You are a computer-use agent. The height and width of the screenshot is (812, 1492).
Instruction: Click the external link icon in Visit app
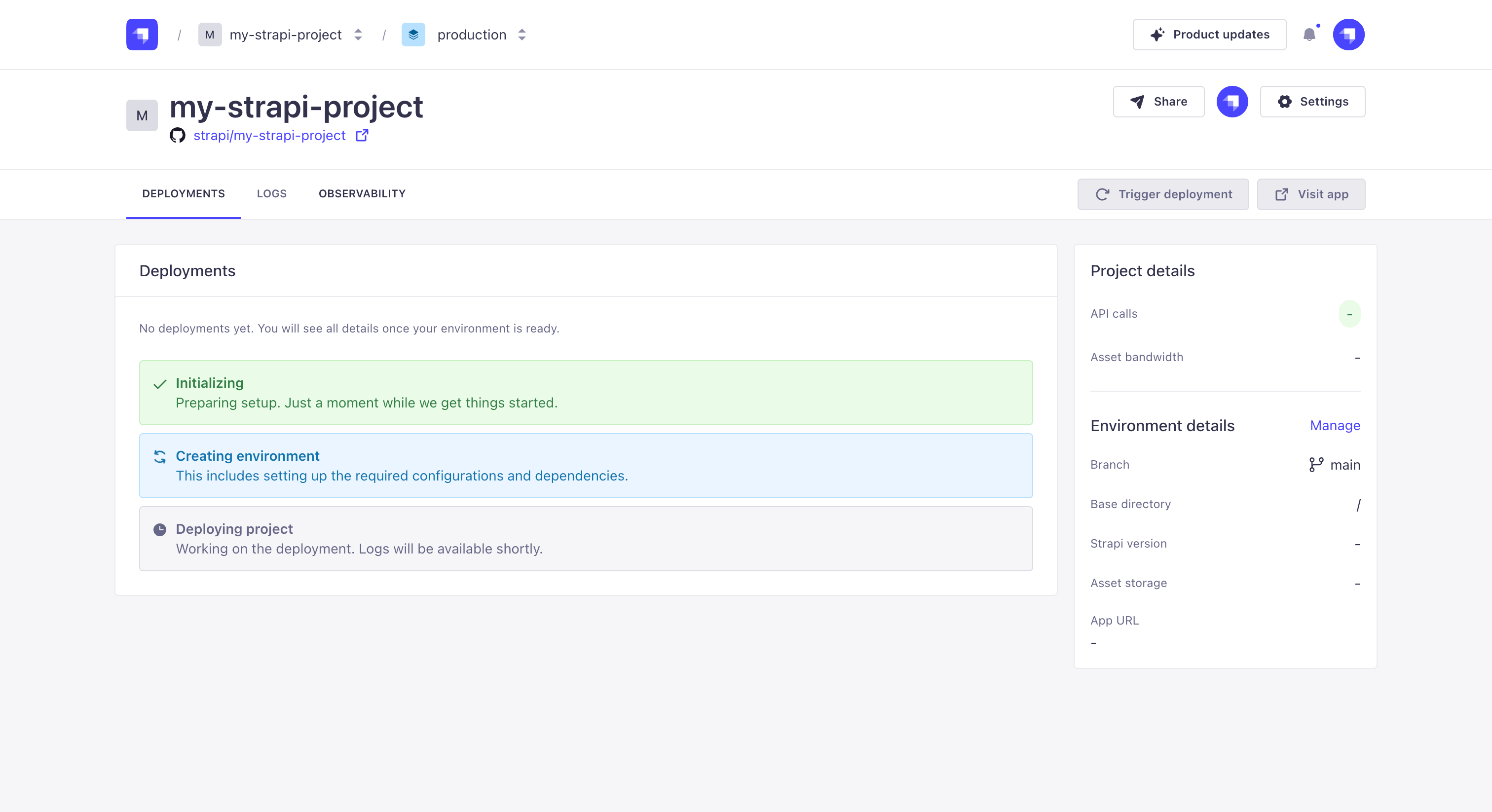pos(1281,194)
